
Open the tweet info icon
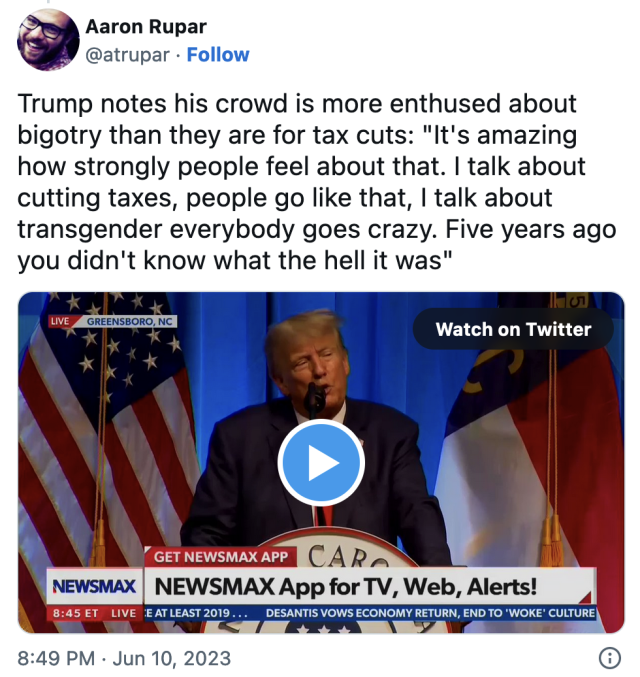[x=610, y=658]
